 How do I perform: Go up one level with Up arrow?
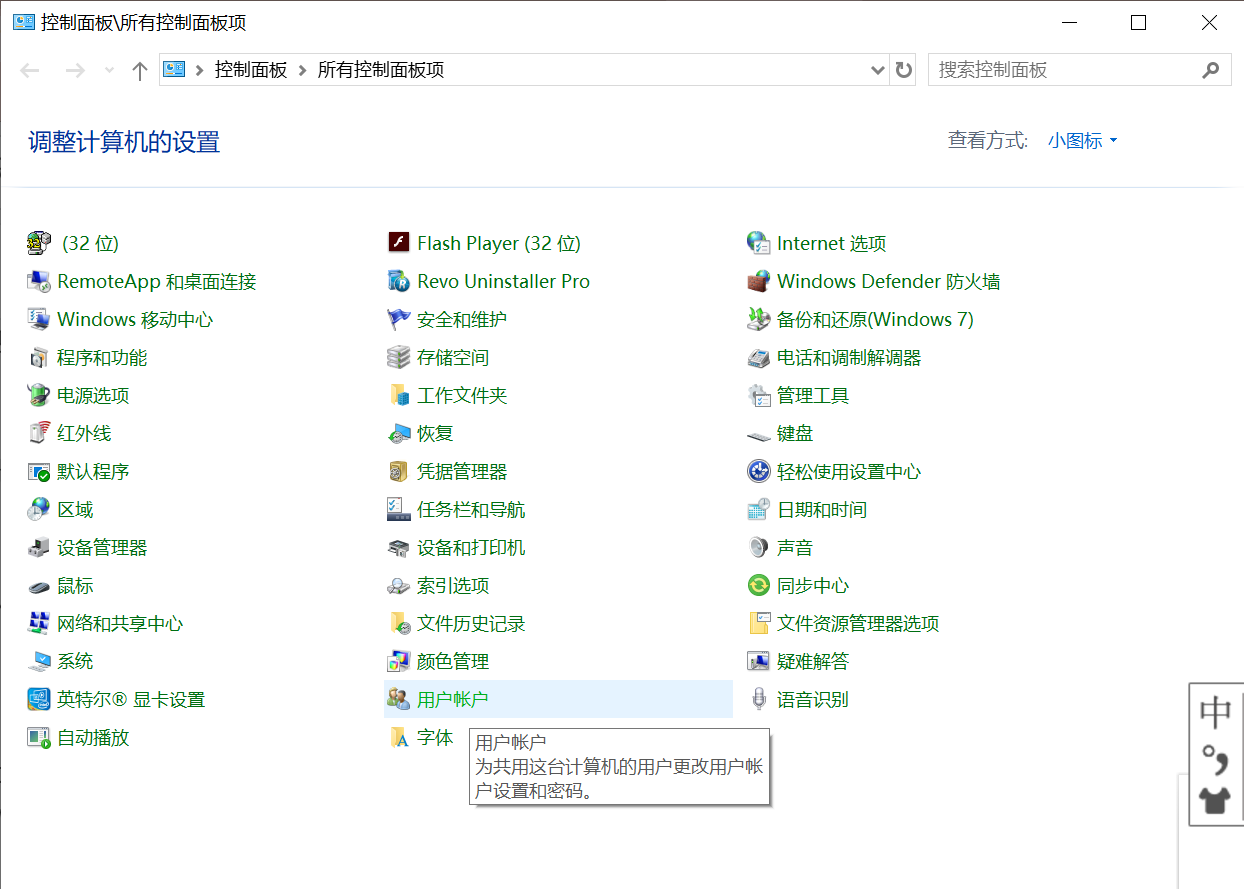140,70
